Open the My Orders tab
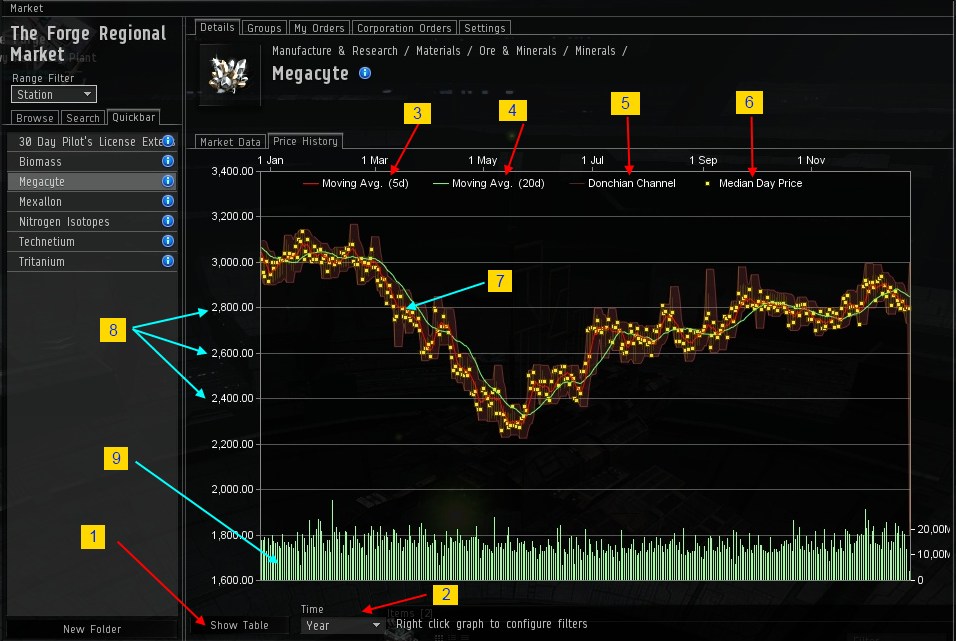This screenshot has width=956, height=641. pyautogui.click(x=319, y=28)
